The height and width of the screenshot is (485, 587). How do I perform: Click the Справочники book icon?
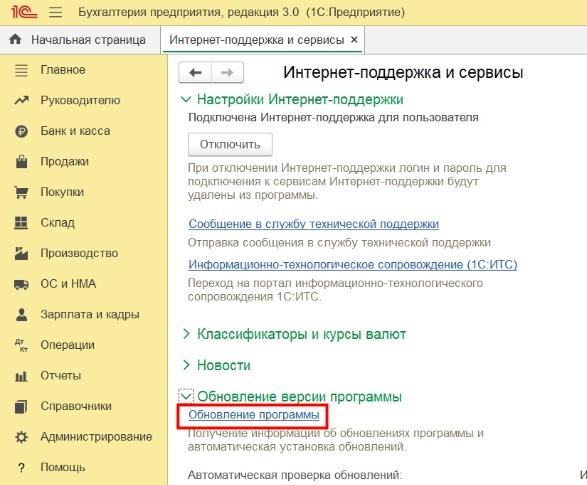(x=21, y=406)
